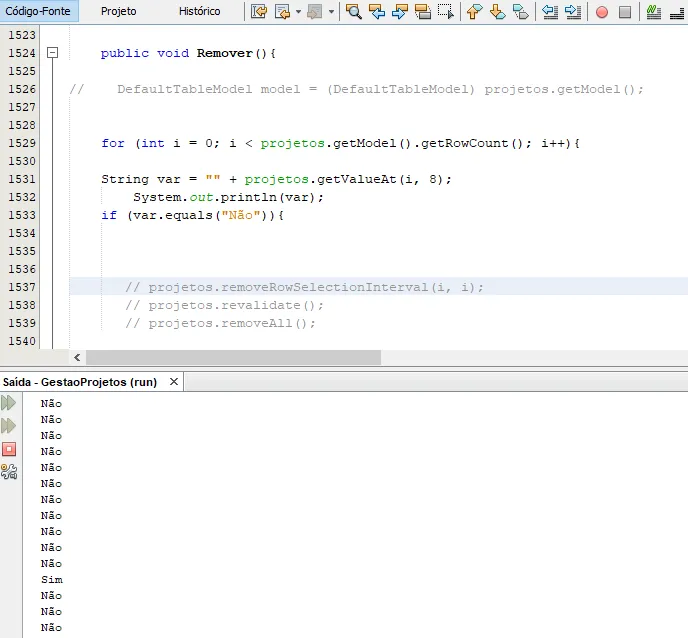The width and height of the screenshot is (688, 638).
Task: Switch to the Histórico tab
Action: point(199,12)
